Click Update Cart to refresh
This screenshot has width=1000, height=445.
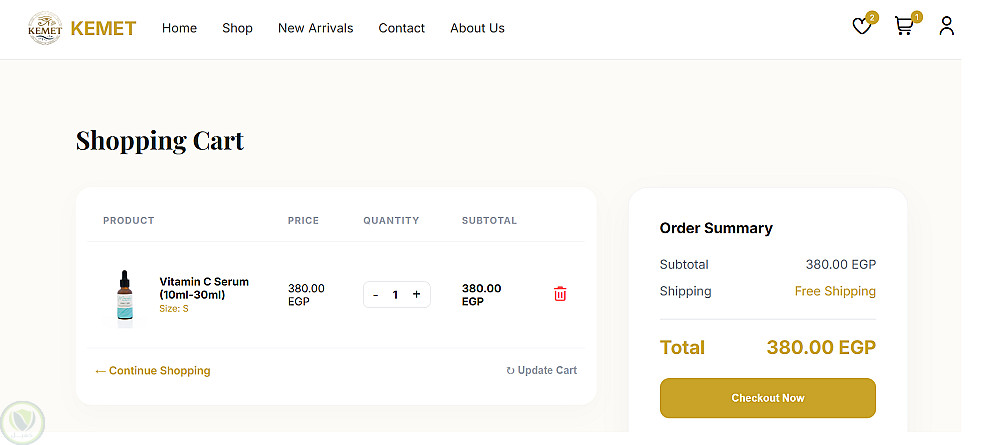(x=541, y=371)
